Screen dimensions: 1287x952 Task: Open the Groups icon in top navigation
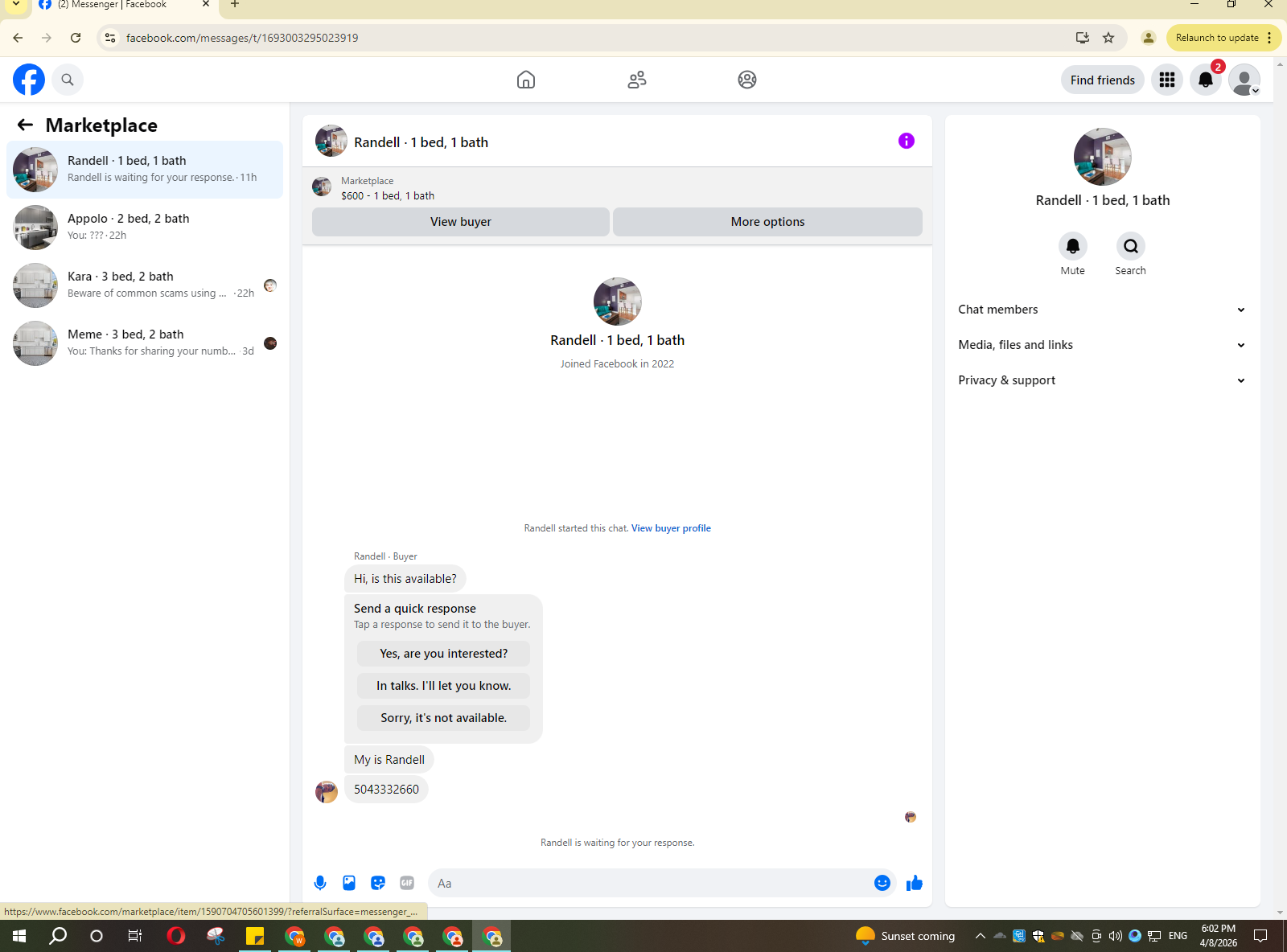coord(747,80)
